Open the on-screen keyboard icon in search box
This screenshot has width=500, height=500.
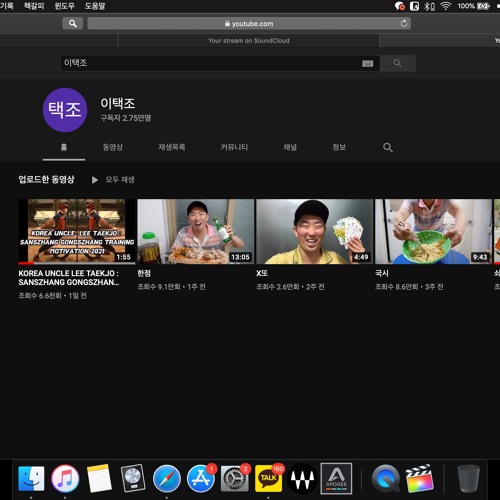[368, 64]
